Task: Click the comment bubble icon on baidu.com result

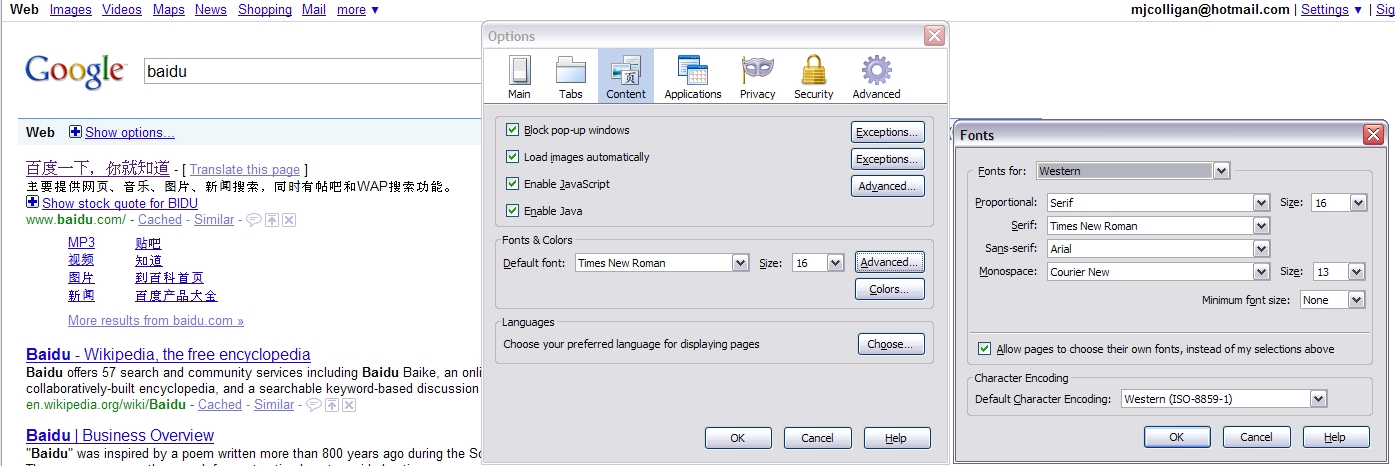Action: (x=254, y=220)
